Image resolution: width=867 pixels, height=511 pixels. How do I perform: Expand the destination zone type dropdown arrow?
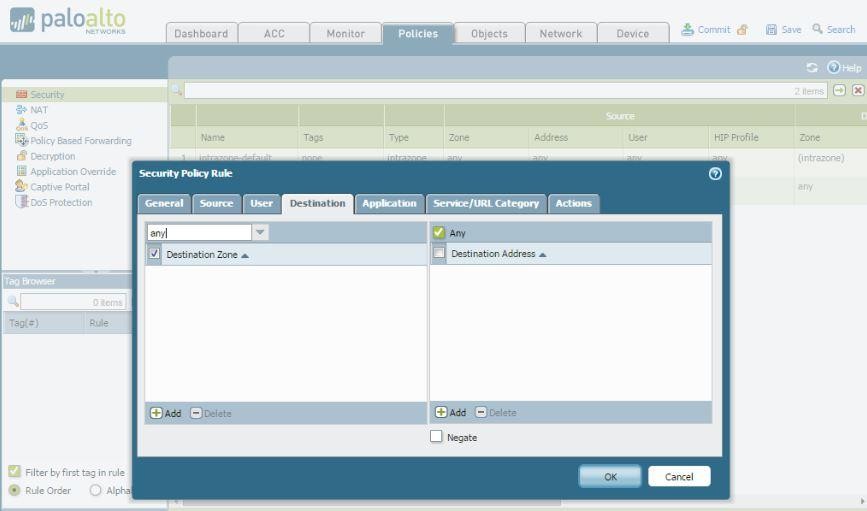pos(260,233)
